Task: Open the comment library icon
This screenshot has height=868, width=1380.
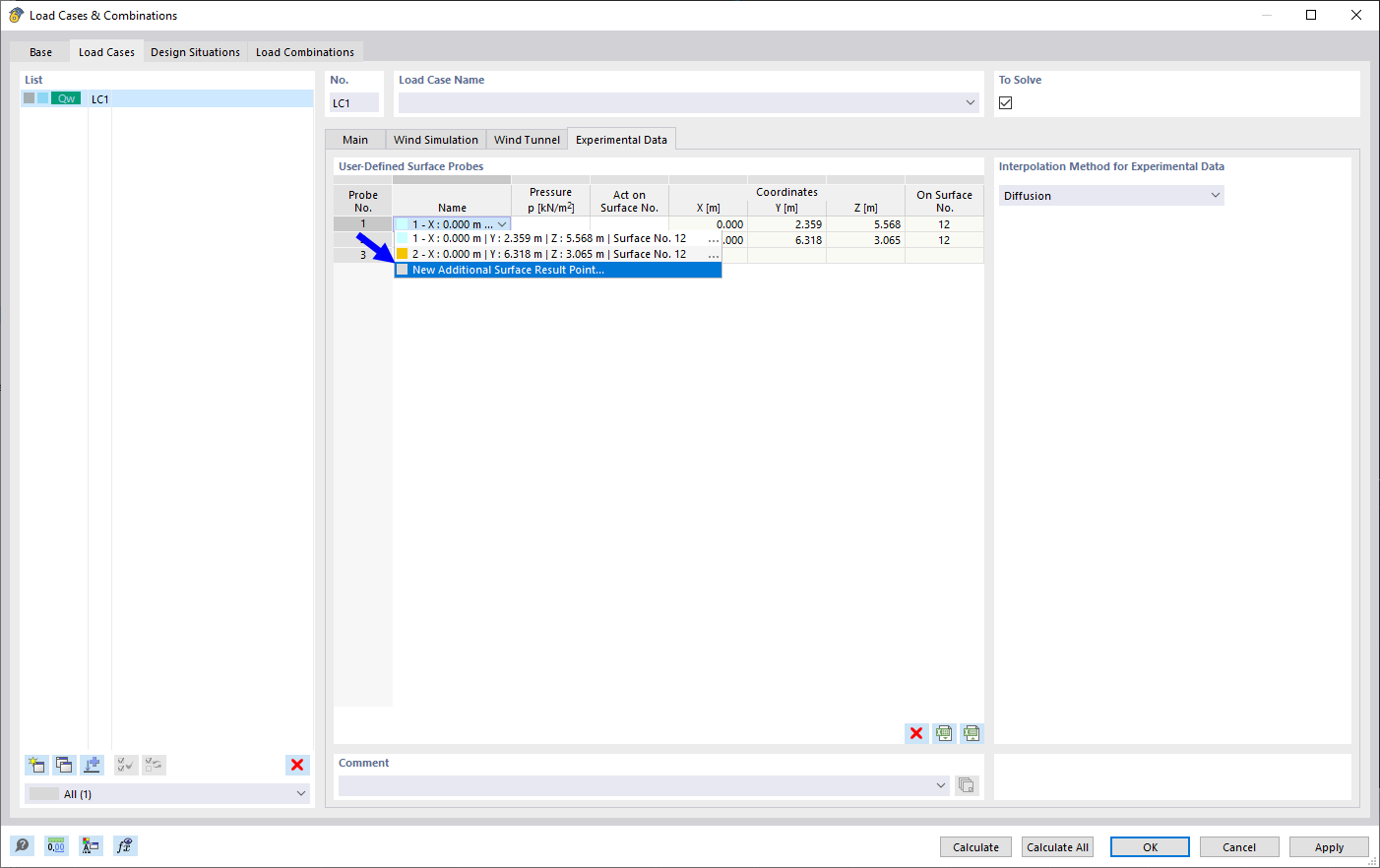Action: click(967, 785)
